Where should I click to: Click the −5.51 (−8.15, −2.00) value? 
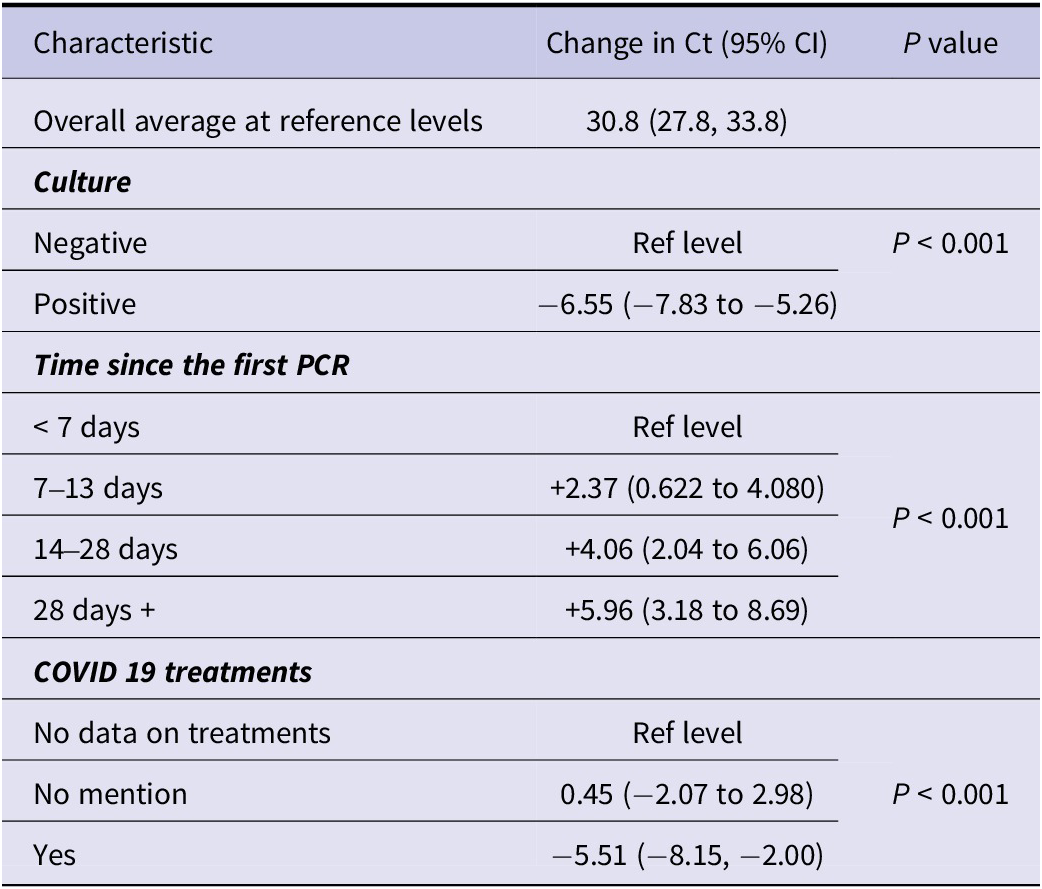point(688,855)
